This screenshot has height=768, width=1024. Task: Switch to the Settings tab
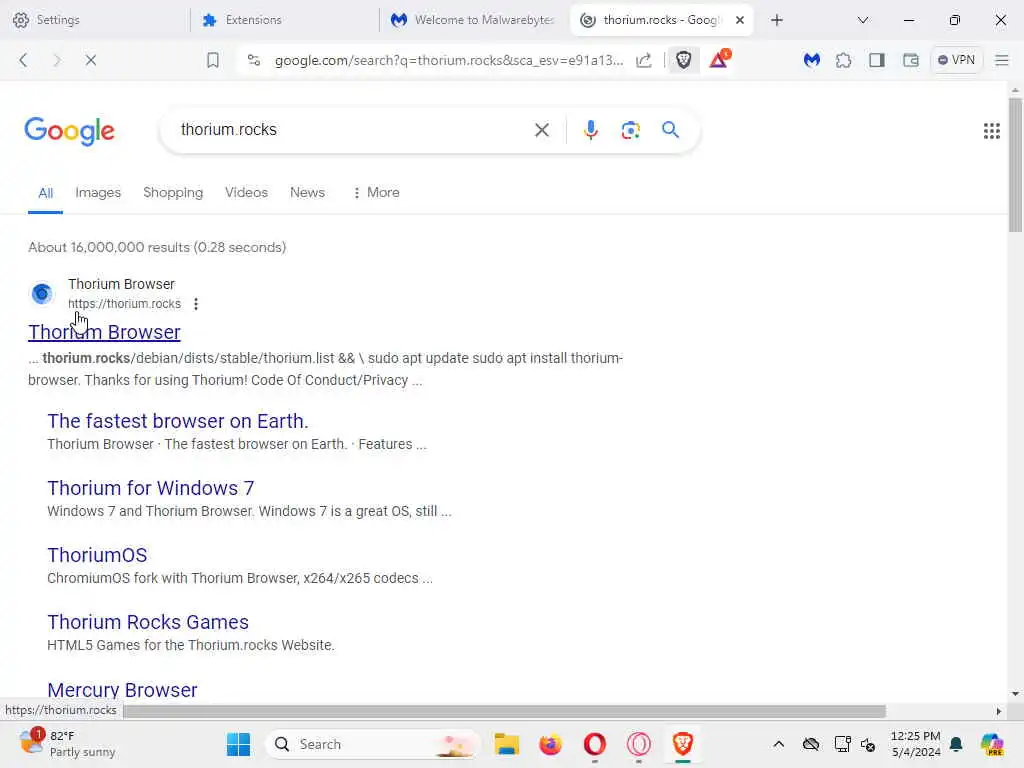click(95, 20)
